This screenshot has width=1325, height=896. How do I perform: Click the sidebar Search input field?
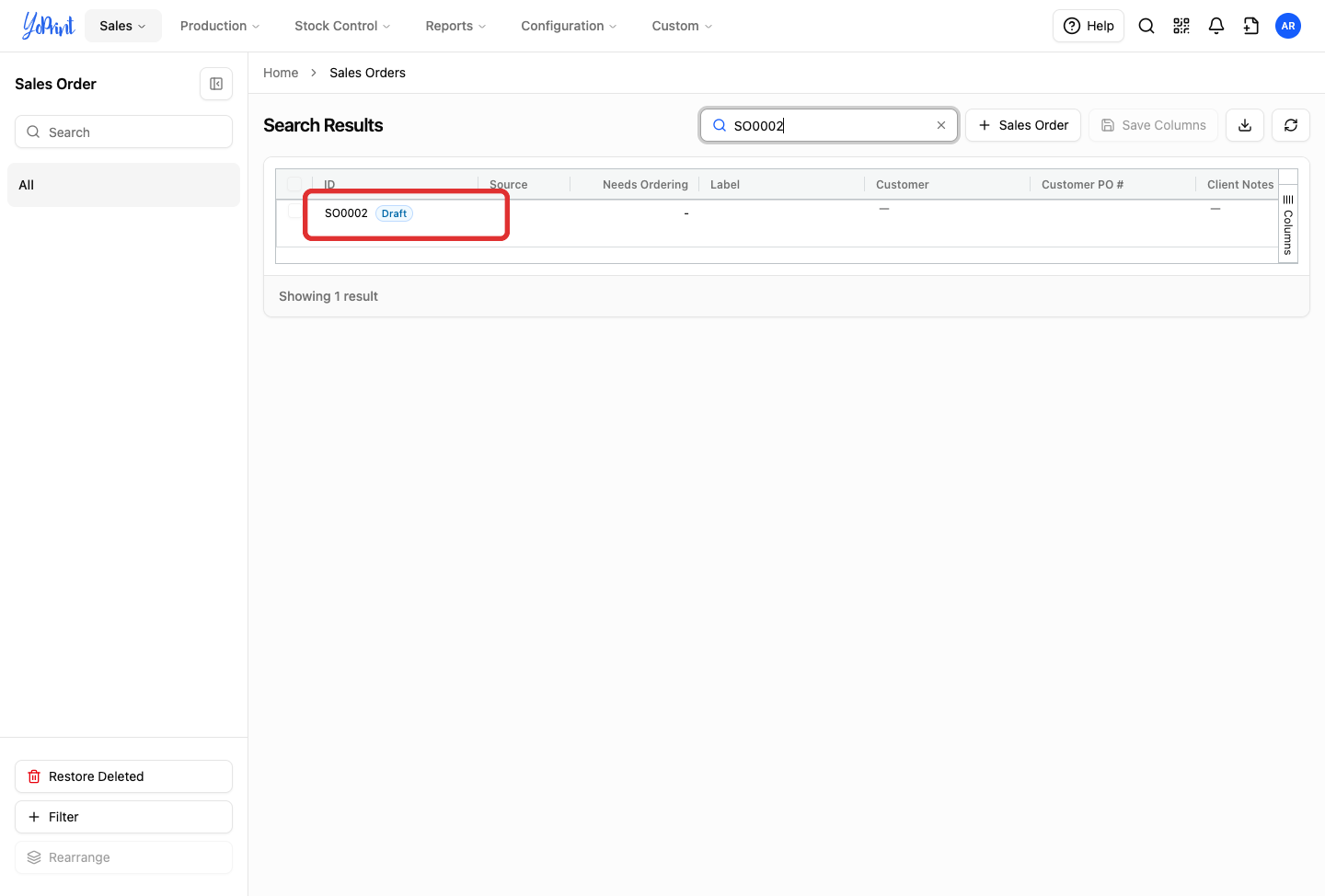coord(123,132)
